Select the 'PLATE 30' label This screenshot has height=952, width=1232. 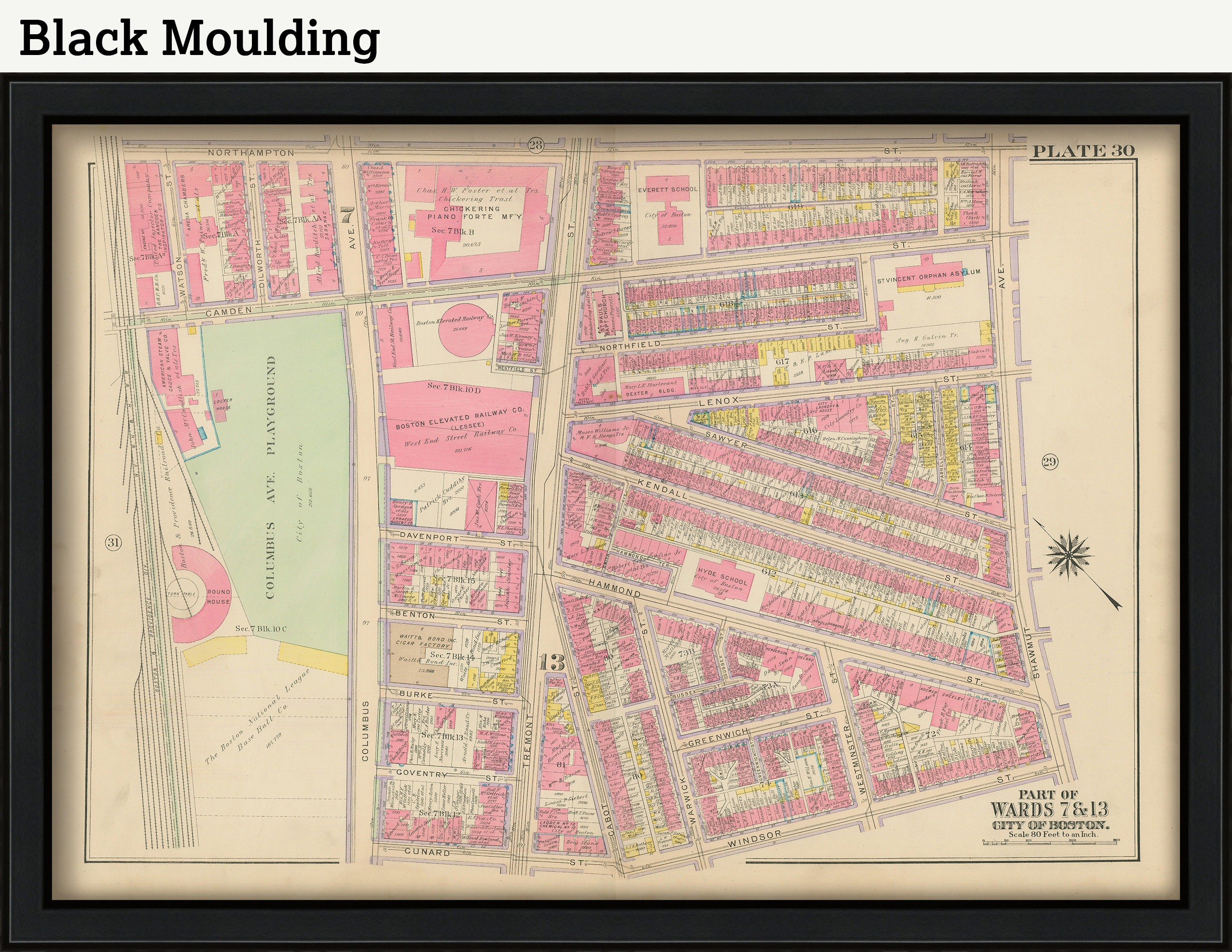click(1083, 151)
